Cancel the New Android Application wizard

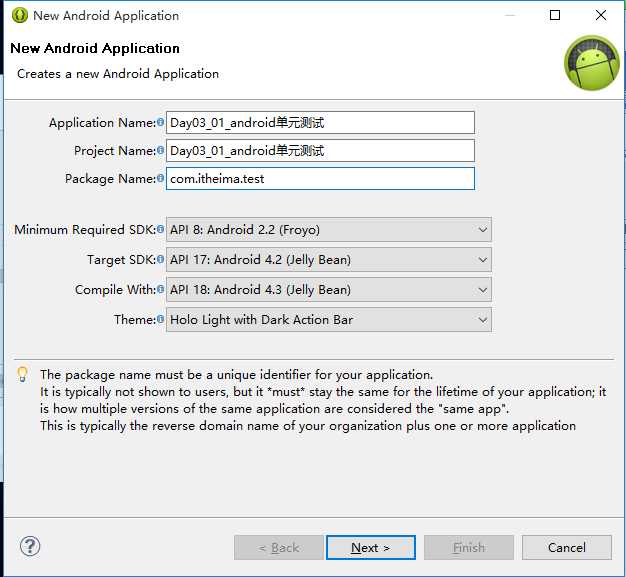(567, 547)
